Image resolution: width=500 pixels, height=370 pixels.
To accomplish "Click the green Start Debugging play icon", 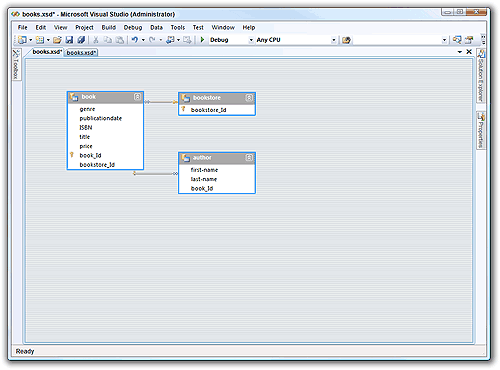I will pos(202,40).
